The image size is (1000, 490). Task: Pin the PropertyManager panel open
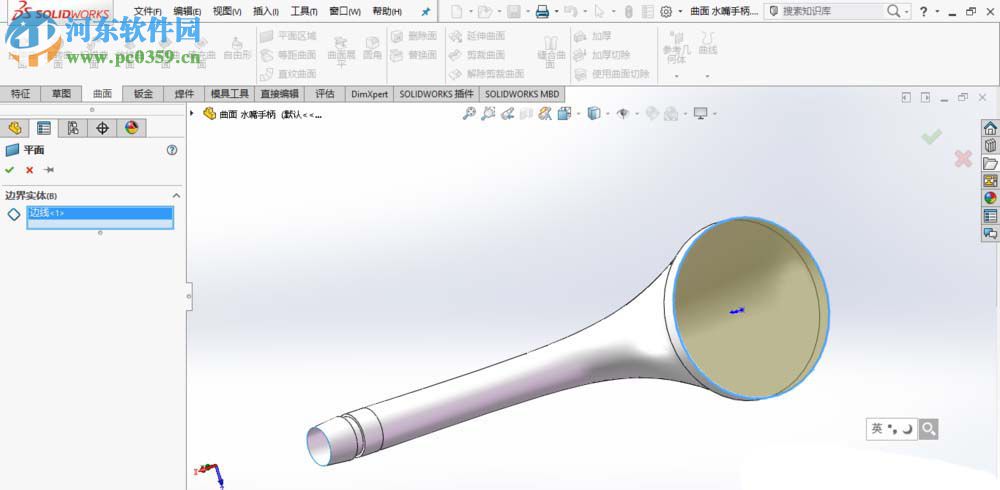point(49,170)
